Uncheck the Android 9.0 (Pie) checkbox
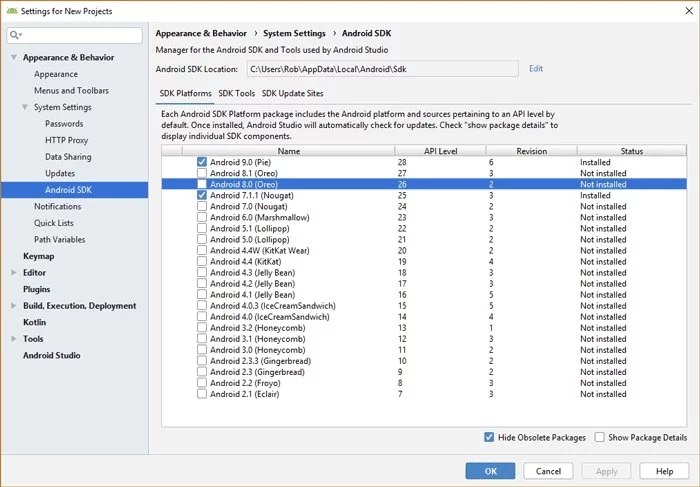The height and width of the screenshot is (487, 700). 203,162
